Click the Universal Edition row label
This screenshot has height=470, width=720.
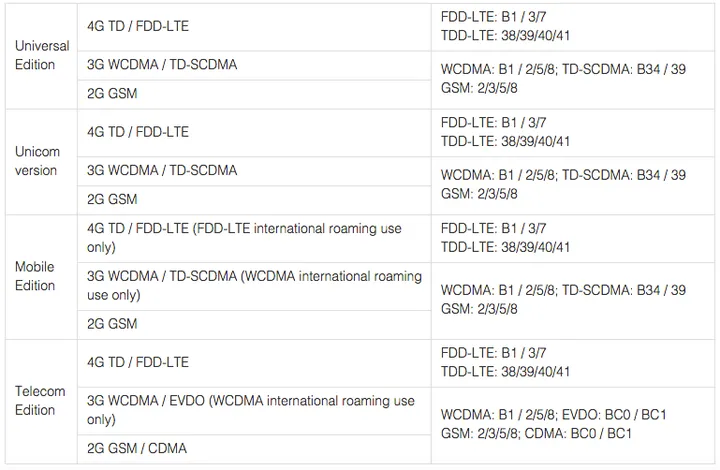tap(42, 55)
